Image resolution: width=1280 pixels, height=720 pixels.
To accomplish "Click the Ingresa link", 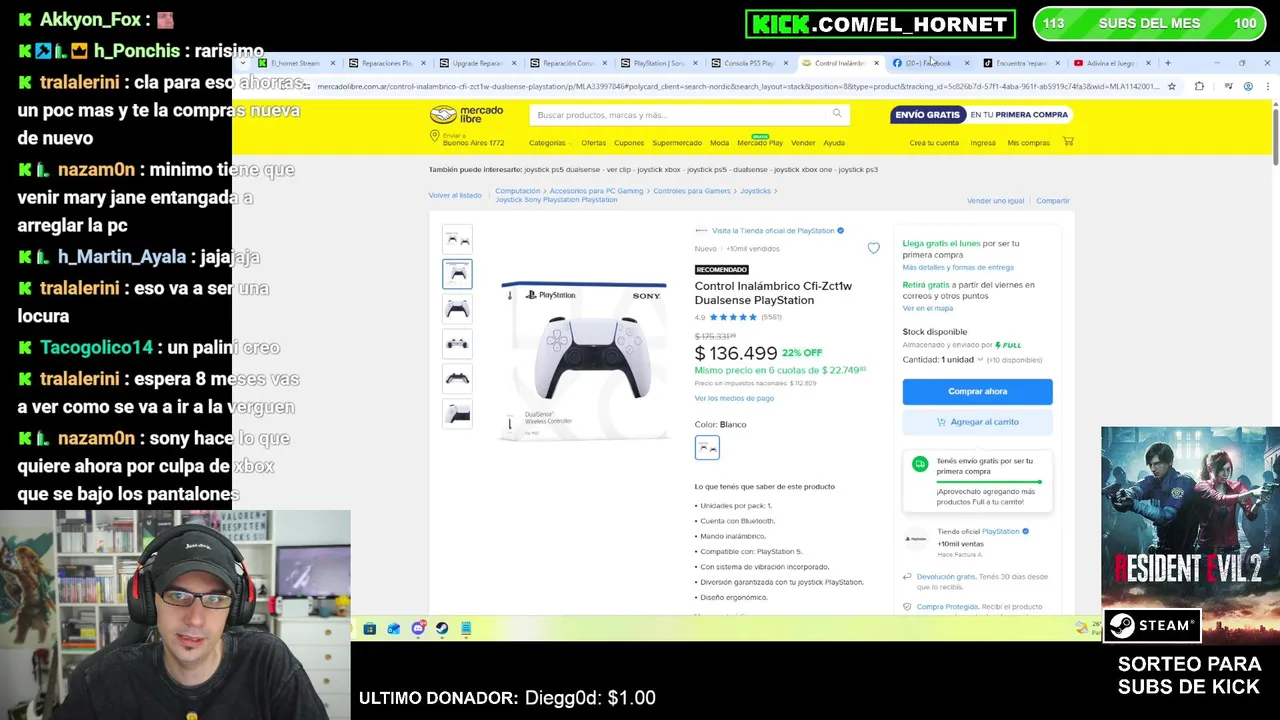I will pyautogui.click(x=983, y=143).
